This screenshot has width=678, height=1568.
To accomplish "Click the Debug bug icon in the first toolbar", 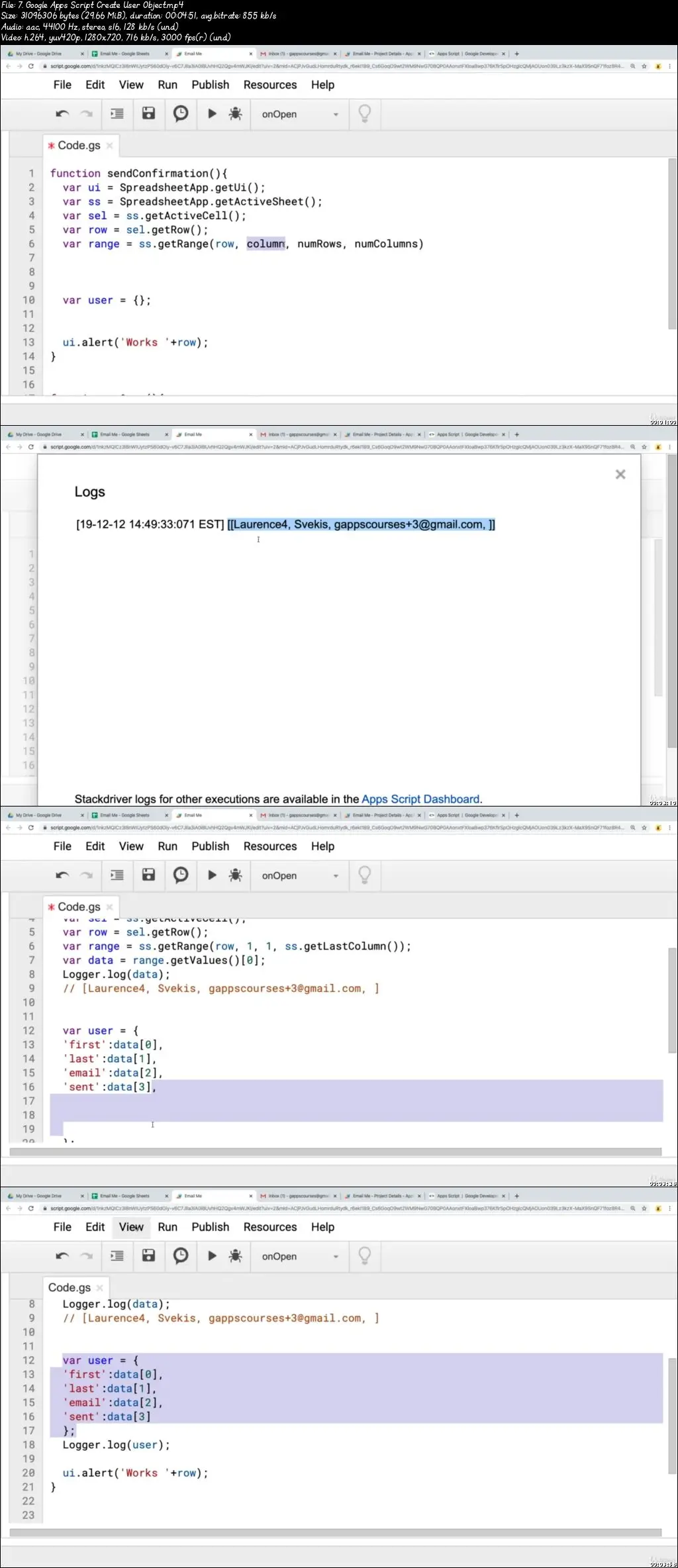I will (235, 114).
